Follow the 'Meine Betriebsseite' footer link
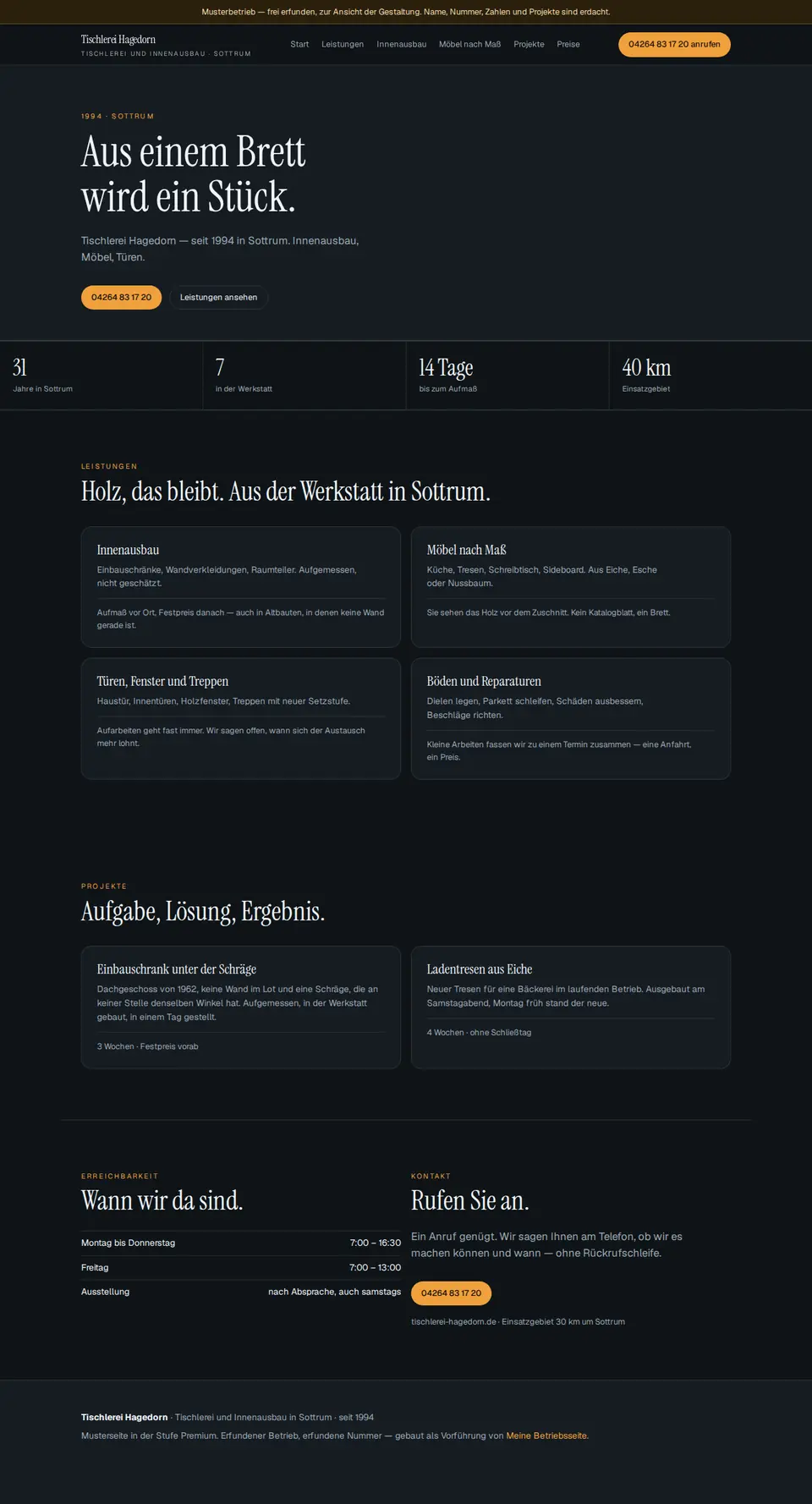812x1504 pixels. click(546, 1435)
